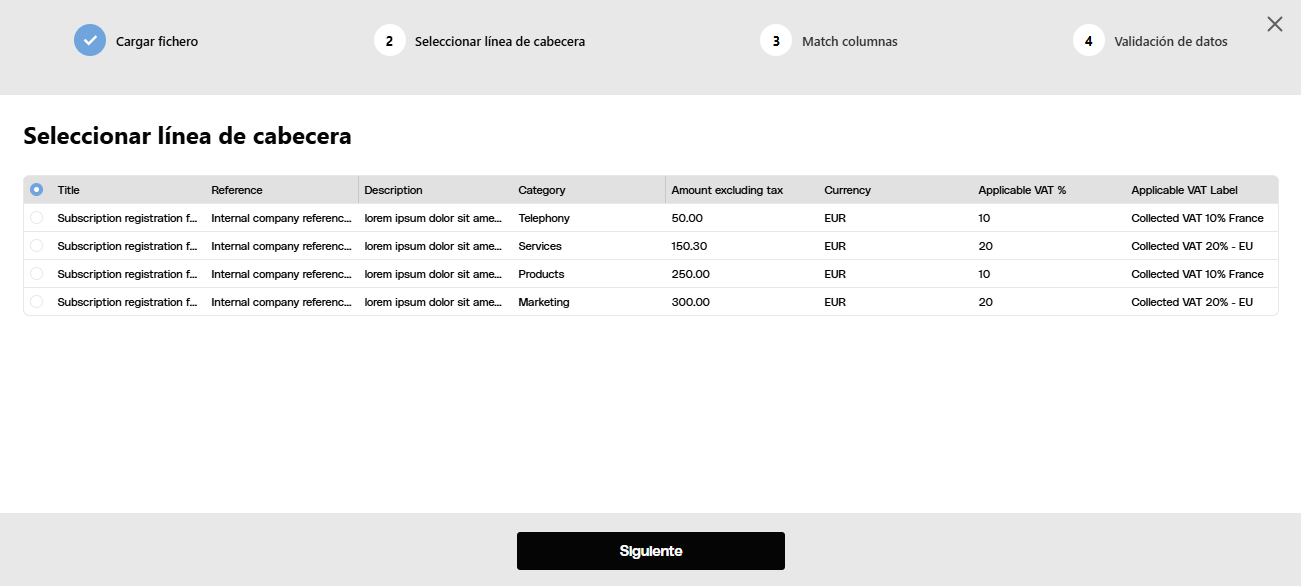Close the import wizard with X icon
The image size is (1301, 586).
1275,24
